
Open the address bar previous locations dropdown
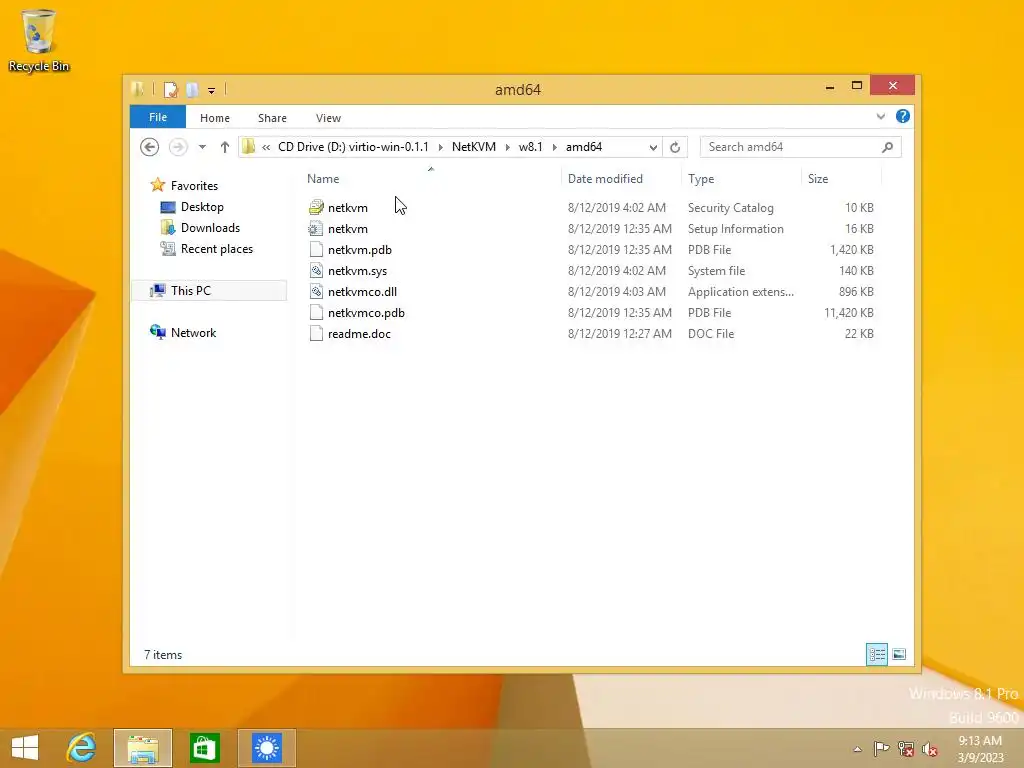[x=653, y=148]
